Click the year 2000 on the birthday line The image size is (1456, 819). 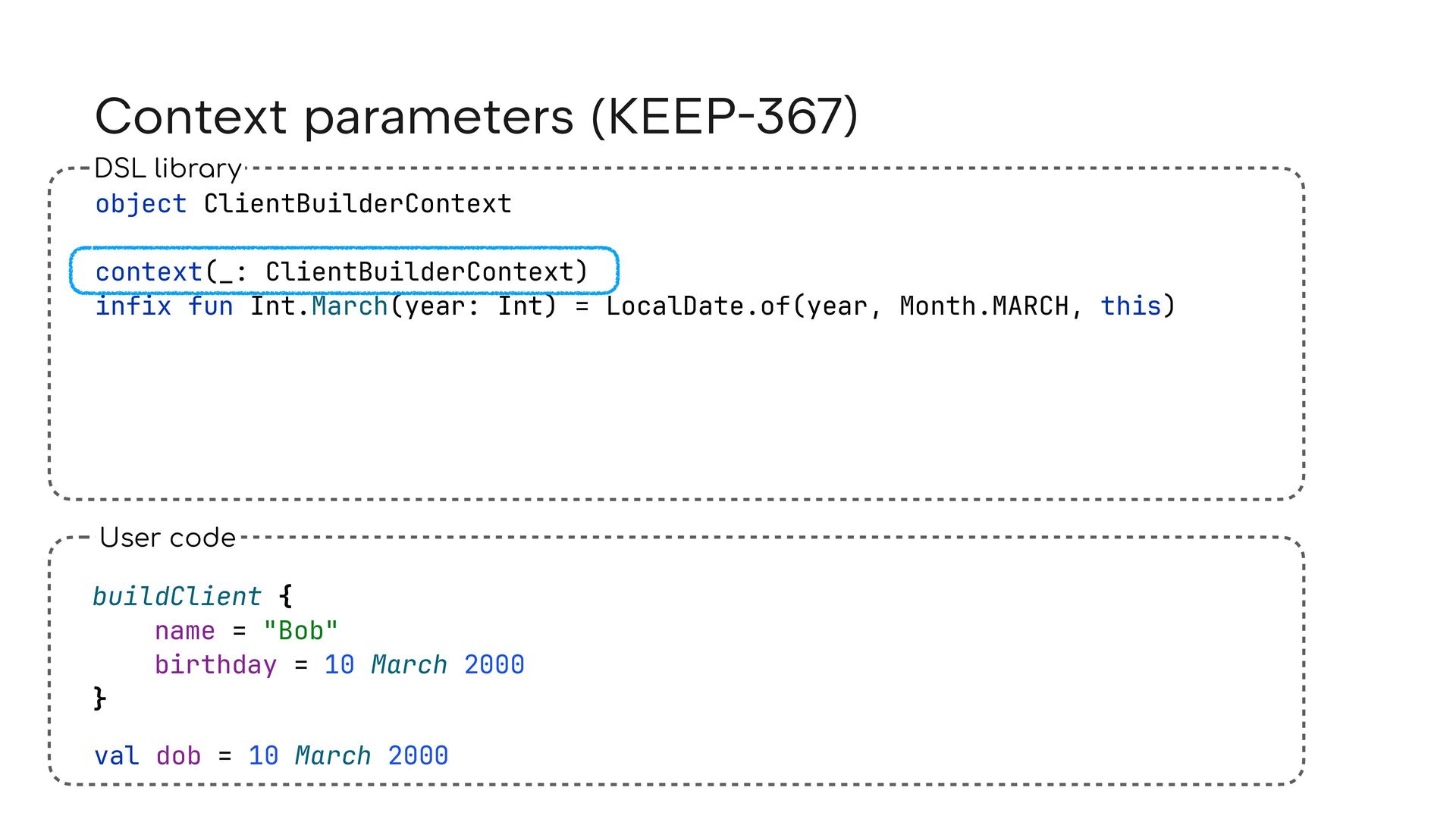(494, 665)
